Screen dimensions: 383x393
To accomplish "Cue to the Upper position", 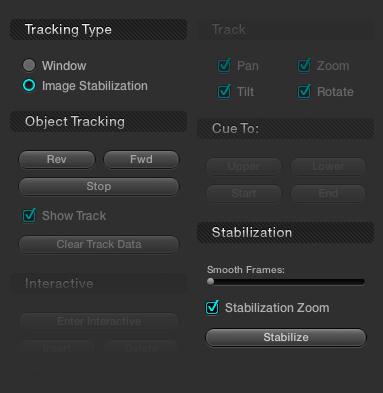I will (244, 166).
